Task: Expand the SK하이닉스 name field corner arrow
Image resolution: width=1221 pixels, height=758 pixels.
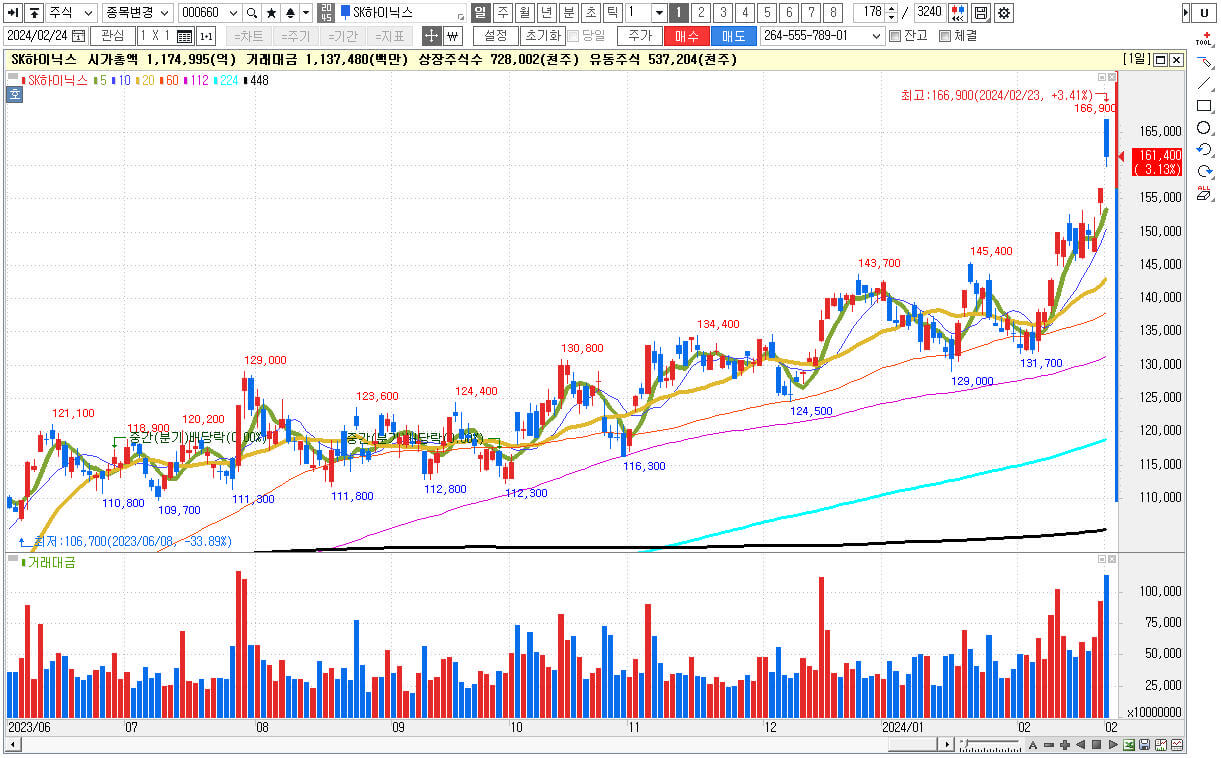Action: tap(460, 17)
